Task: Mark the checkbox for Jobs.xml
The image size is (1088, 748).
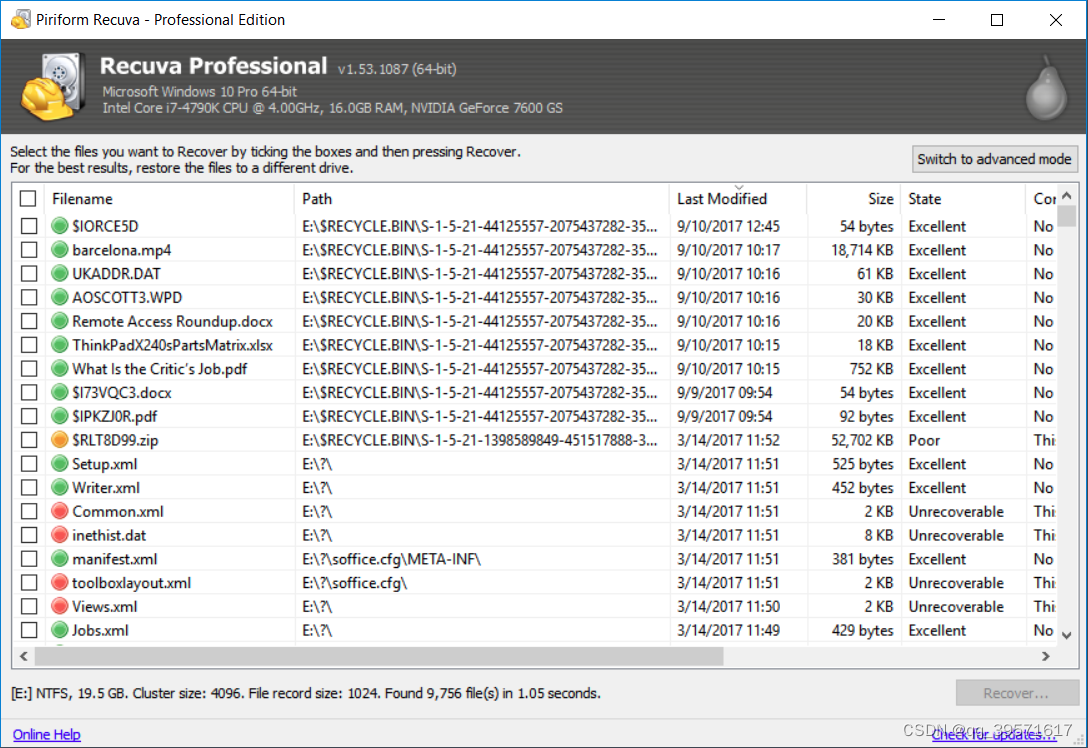Action: [28, 630]
